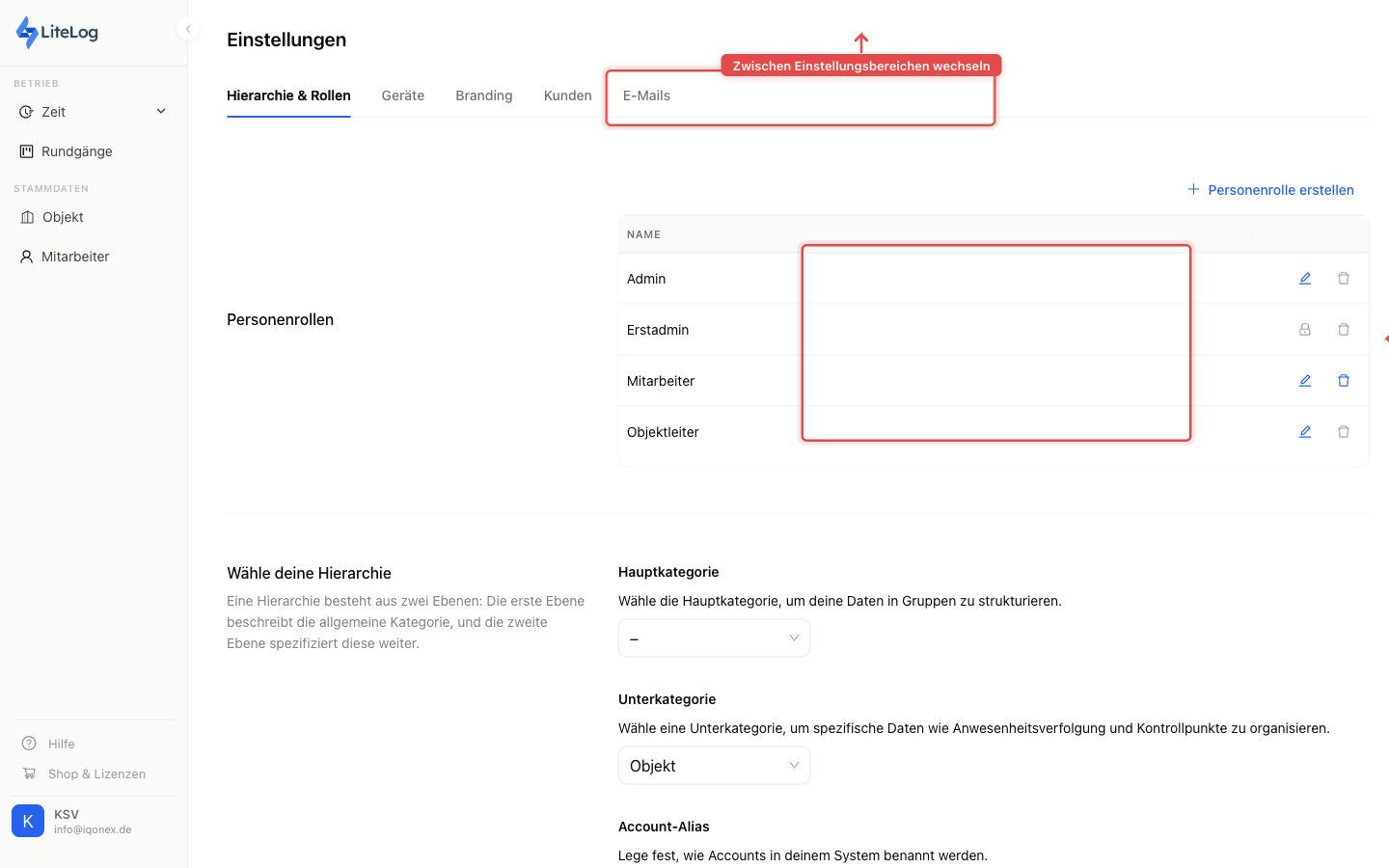1389x868 pixels.
Task: Open Rundgänge in the sidebar
Action: click(x=76, y=151)
